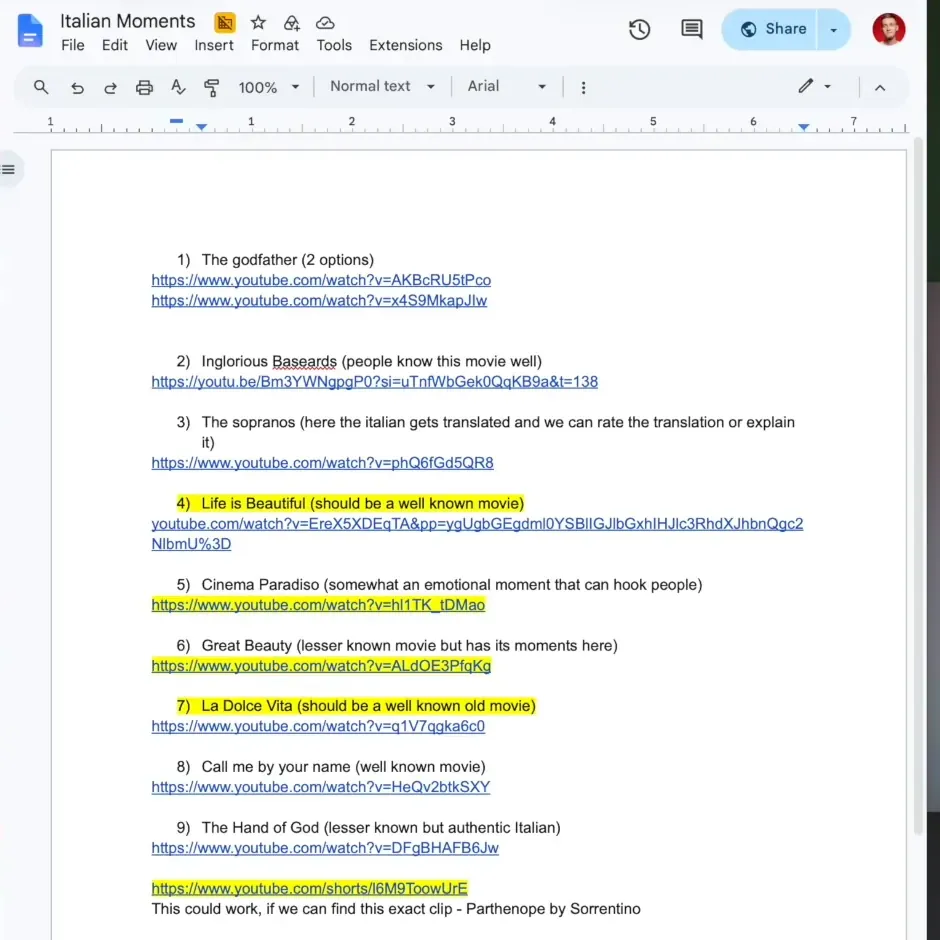The width and height of the screenshot is (940, 940).
Task: Click the 'Great Beauty' list item text
Action: click(x=409, y=646)
